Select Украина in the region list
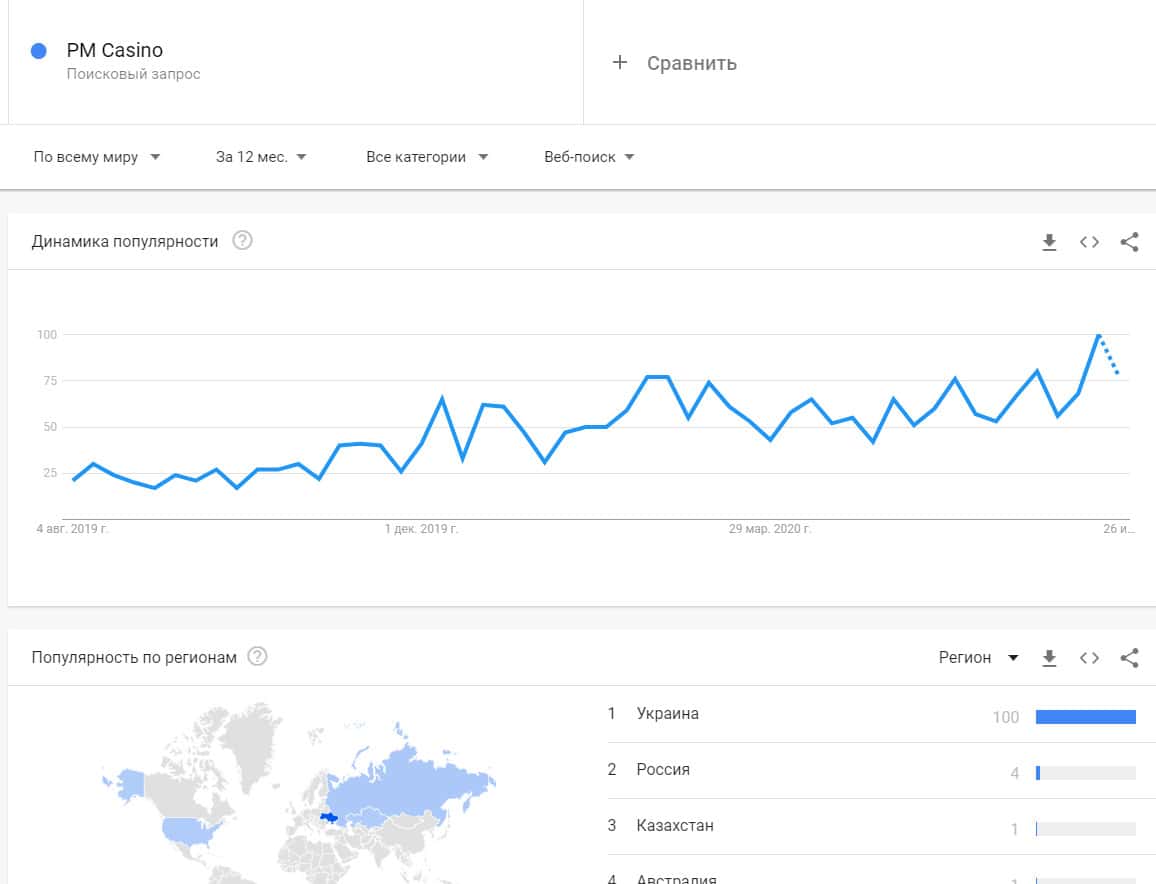 pos(668,714)
